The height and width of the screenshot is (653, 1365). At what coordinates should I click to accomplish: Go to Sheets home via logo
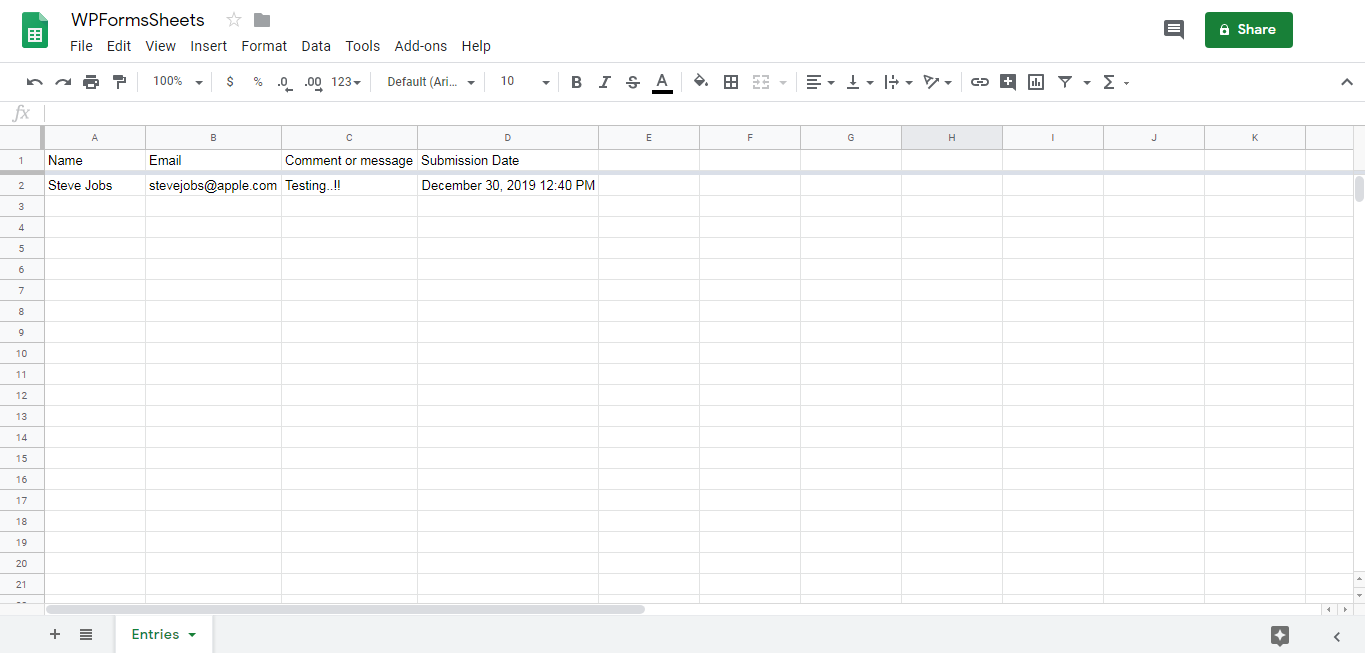(36, 30)
